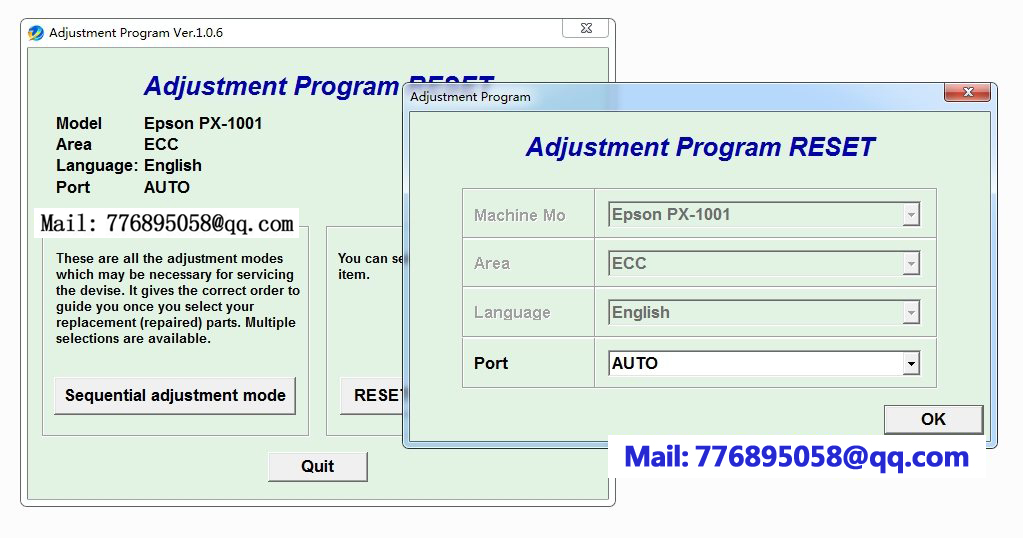
Task: Click the OK button in the dialog
Action: click(x=933, y=419)
